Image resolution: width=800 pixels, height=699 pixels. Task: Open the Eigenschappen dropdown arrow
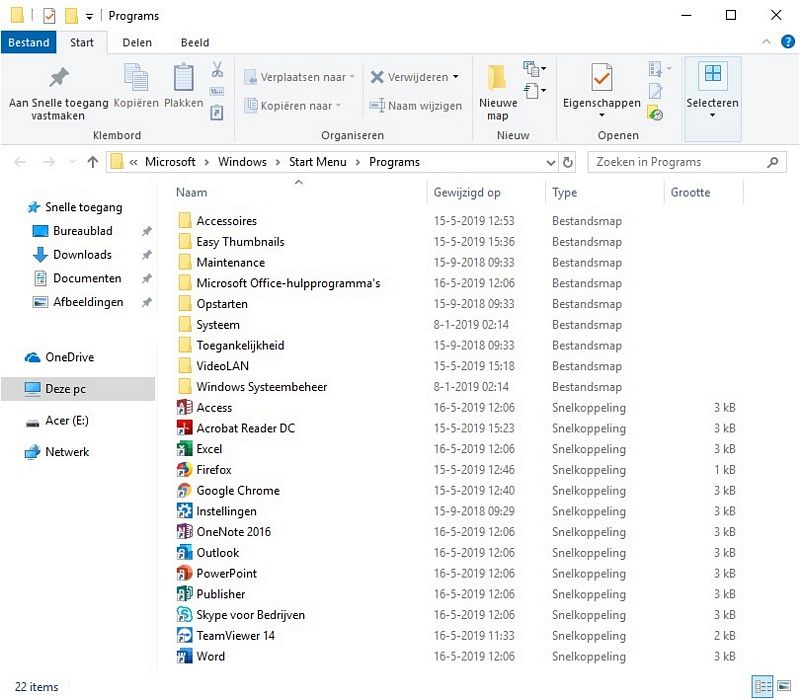pyautogui.click(x=602, y=115)
